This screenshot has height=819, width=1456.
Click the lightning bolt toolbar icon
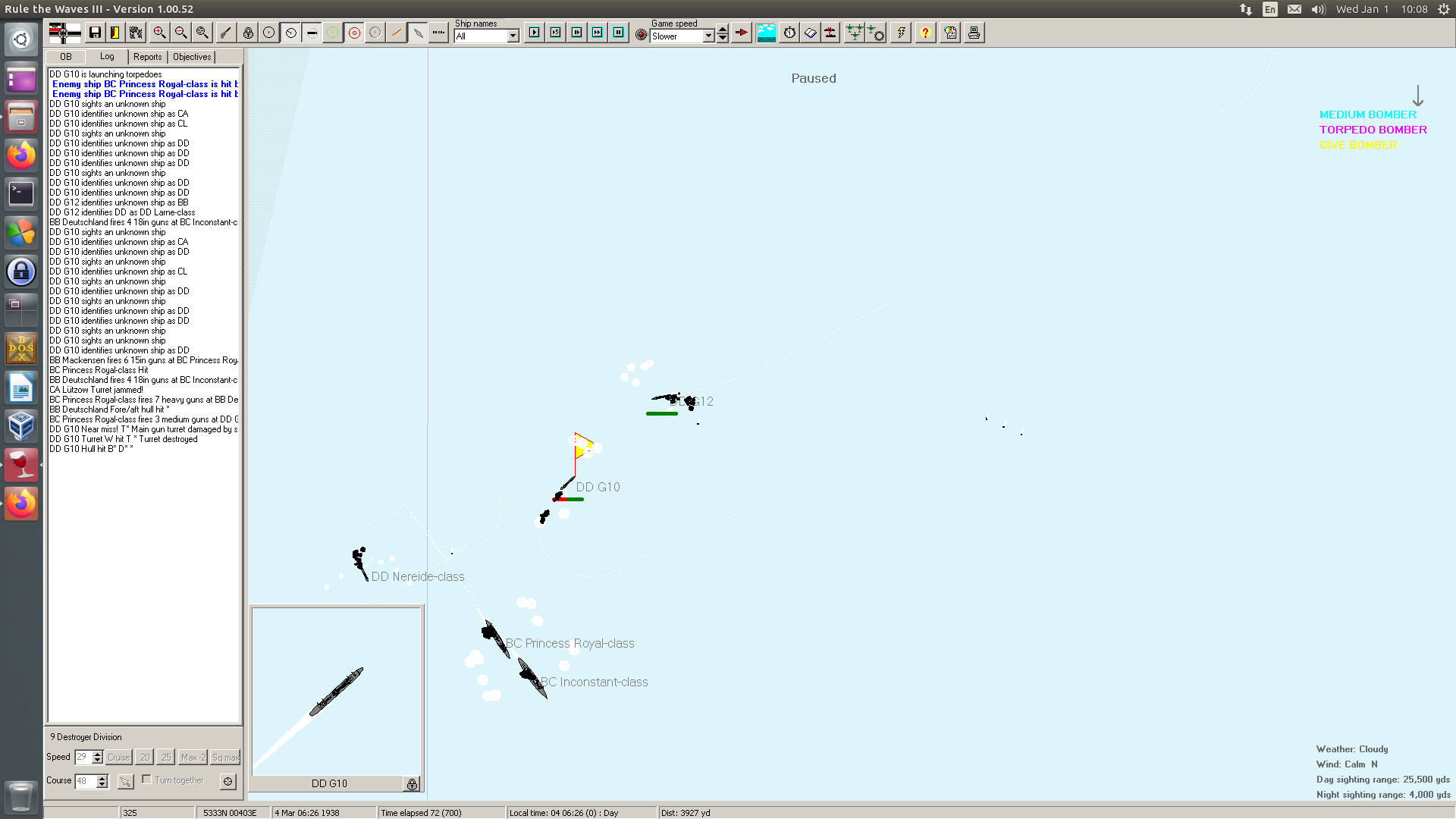tap(901, 33)
